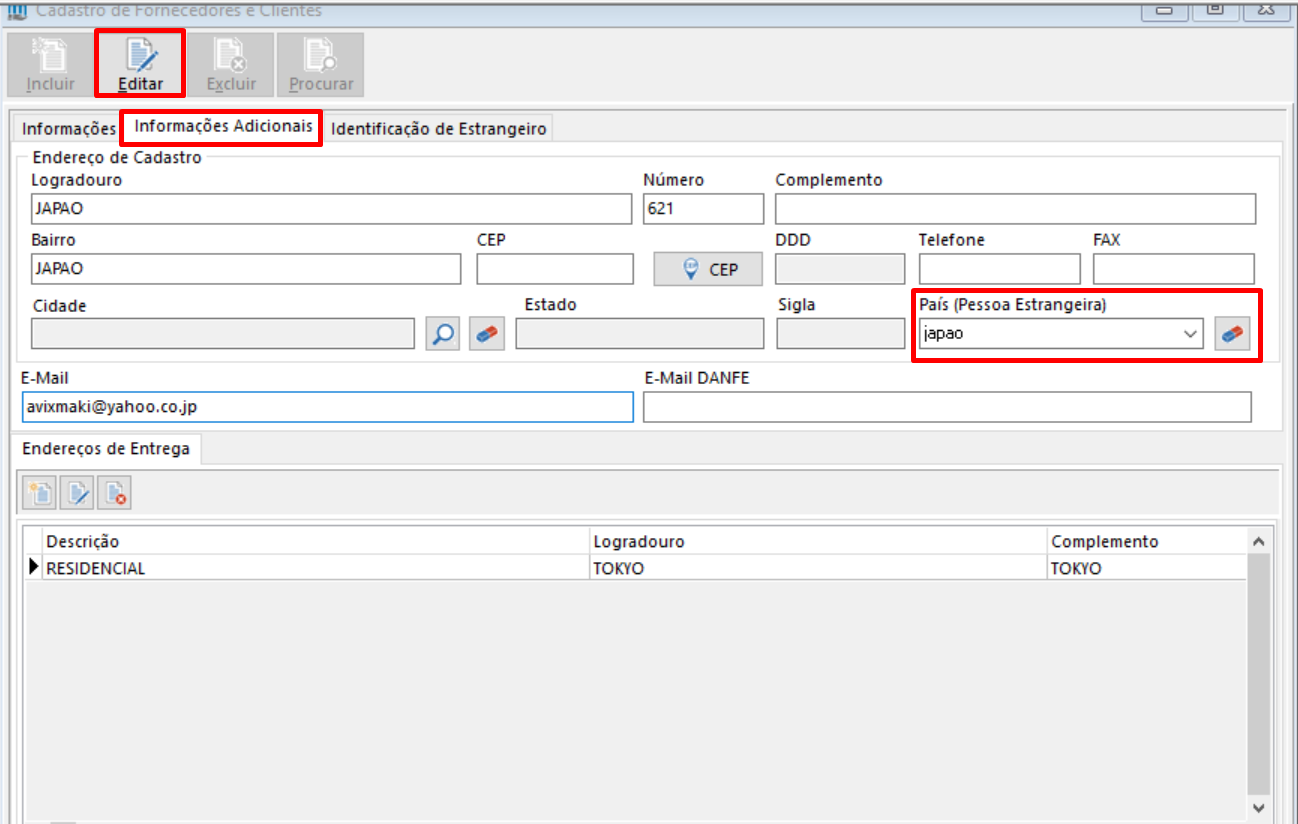The width and height of the screenshot is (1298, 824).
Task: Open the País (Pessoa Estrangeira) dropdown
Action: point(1190,334)
